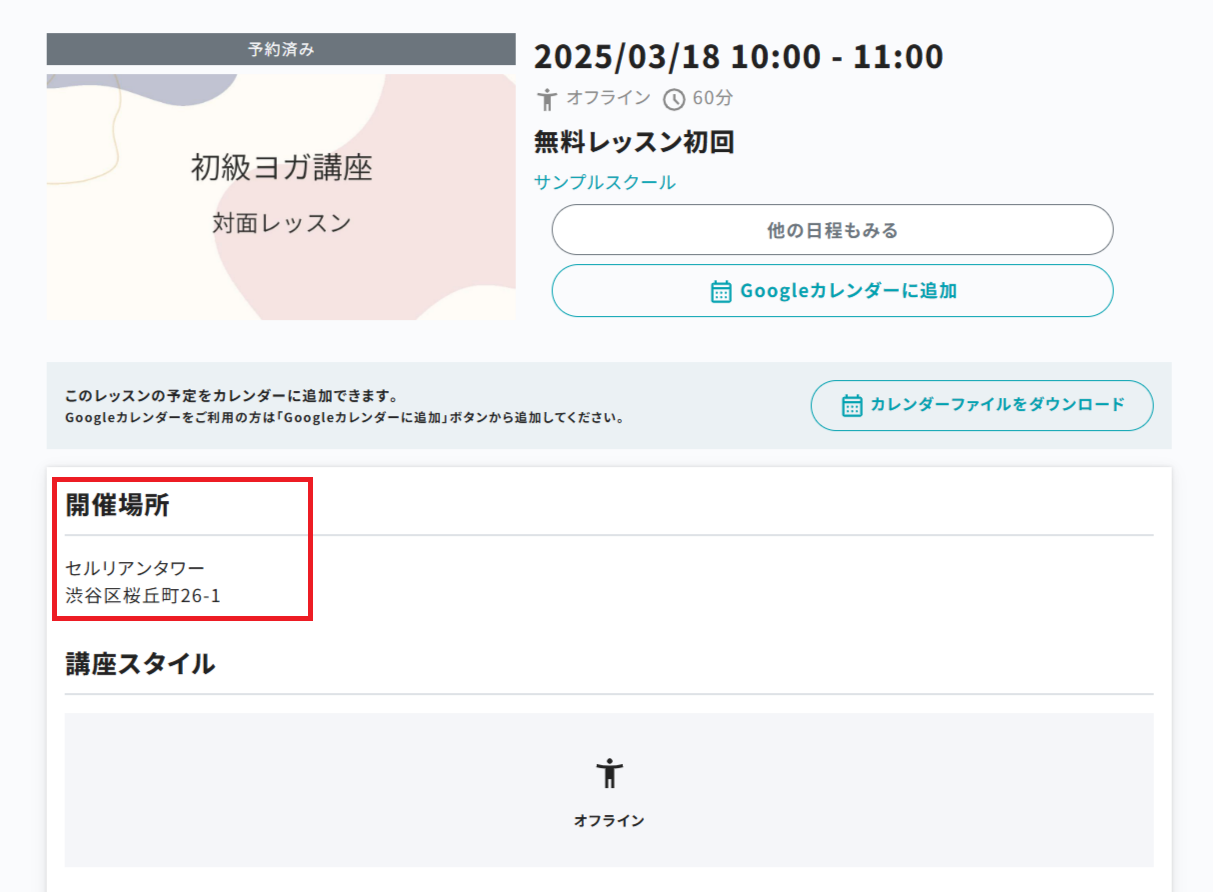
Task: Click the 無料レッスン初回 lesson title
Action: (634, 142)
